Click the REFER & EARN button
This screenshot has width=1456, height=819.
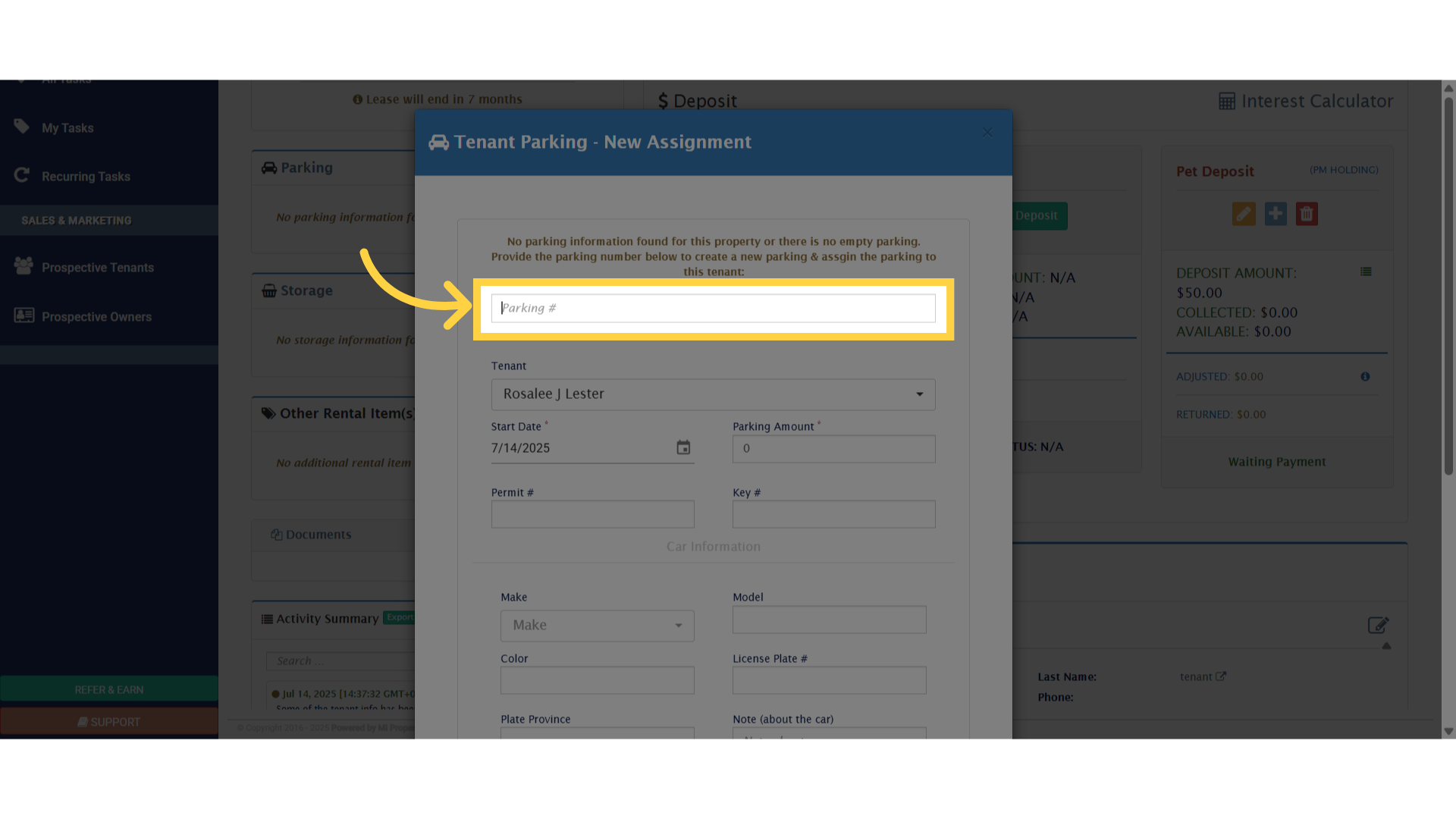109,689
